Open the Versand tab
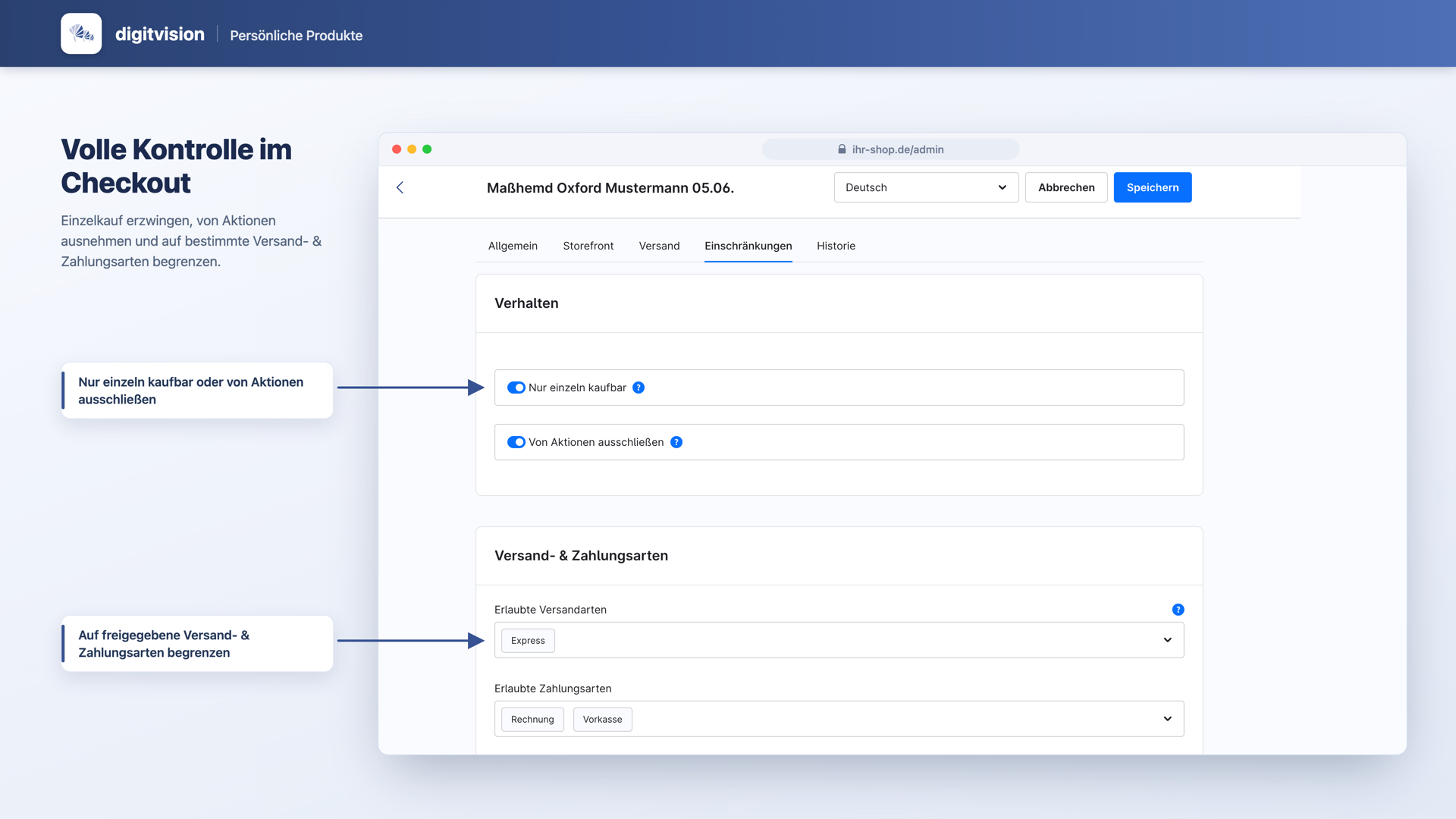 tap(659, 246)
